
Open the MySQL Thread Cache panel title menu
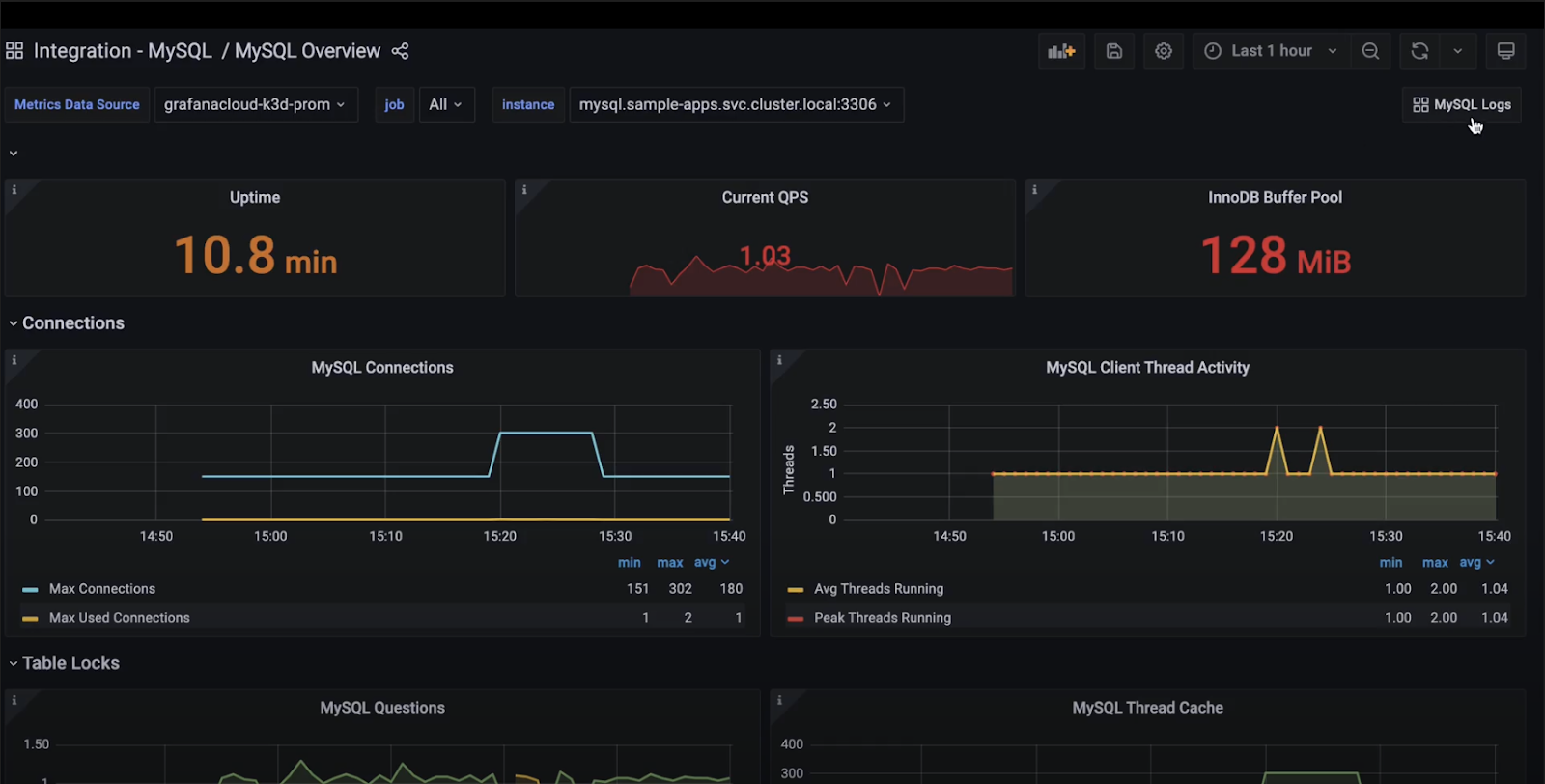1147,708
